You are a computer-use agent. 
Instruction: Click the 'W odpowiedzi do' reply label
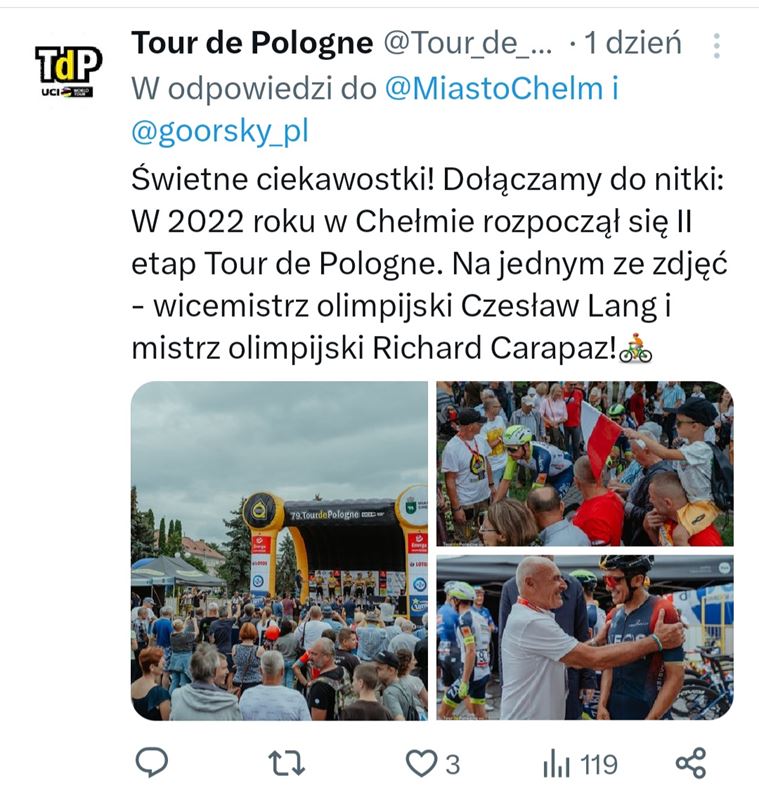pyautogui.click(x=254, y=88)
